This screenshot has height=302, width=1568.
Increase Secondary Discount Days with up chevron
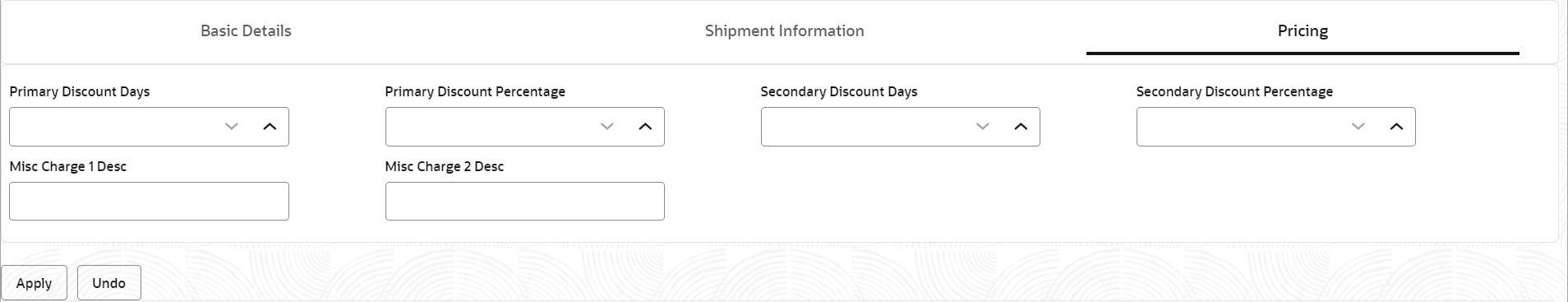coord(1021,127)
